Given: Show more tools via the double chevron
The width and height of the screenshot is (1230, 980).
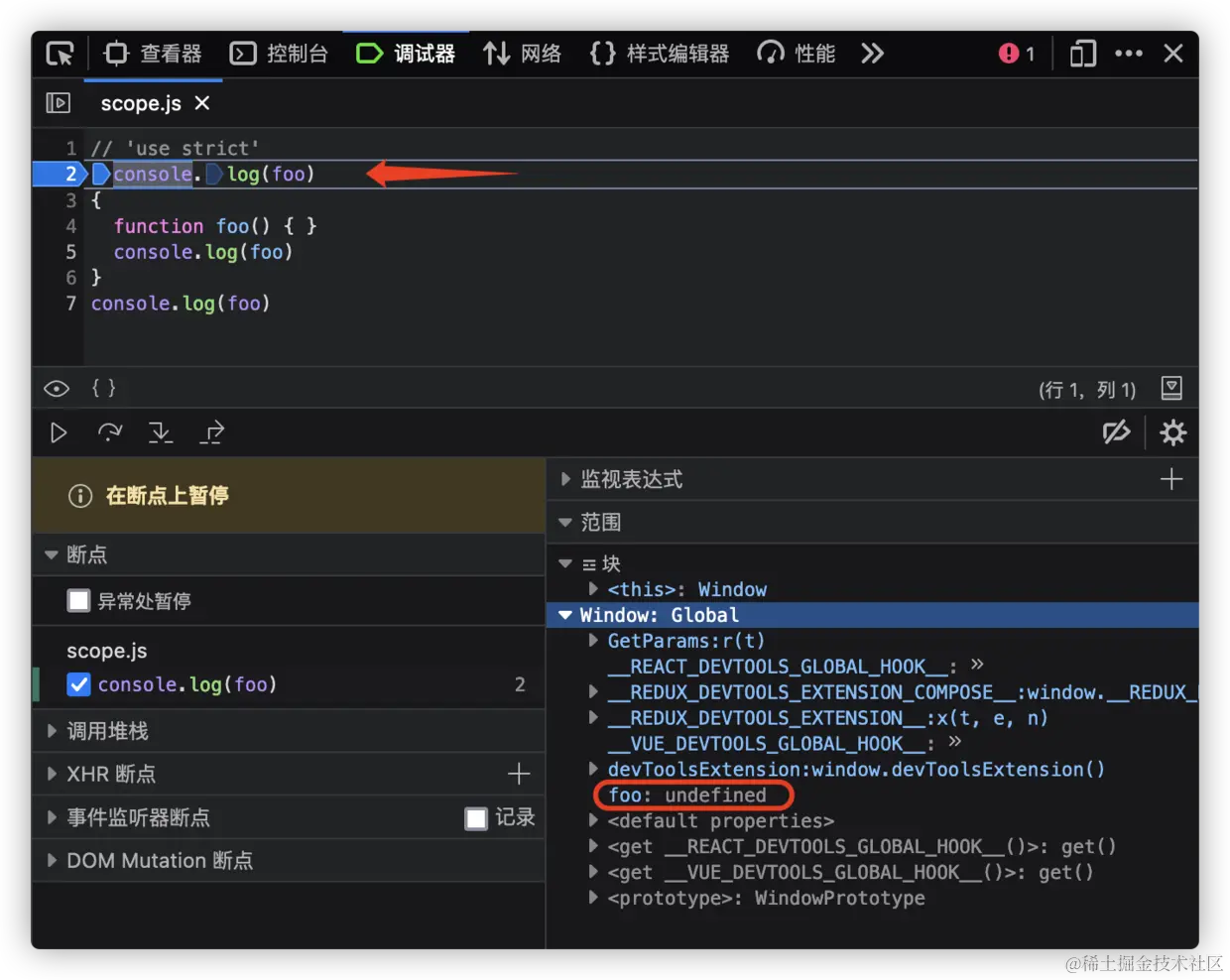Looking at the screenshot, I should point(872,54).
